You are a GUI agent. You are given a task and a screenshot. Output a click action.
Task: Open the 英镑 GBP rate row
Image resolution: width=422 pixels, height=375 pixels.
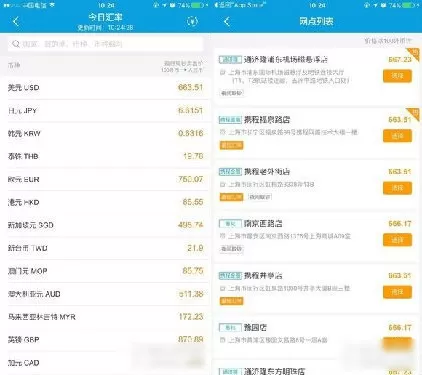point(105,340)
